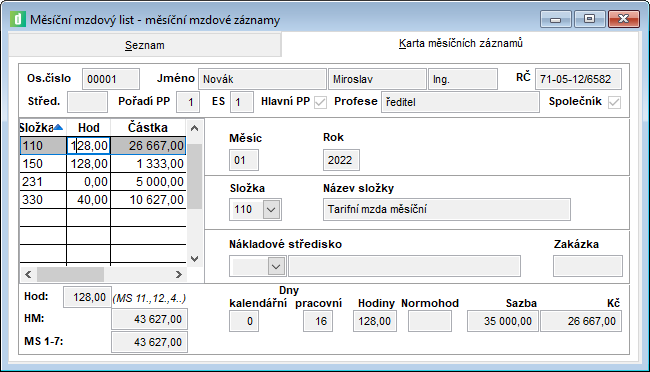Click the table scroll up arrow

point(194,128)
